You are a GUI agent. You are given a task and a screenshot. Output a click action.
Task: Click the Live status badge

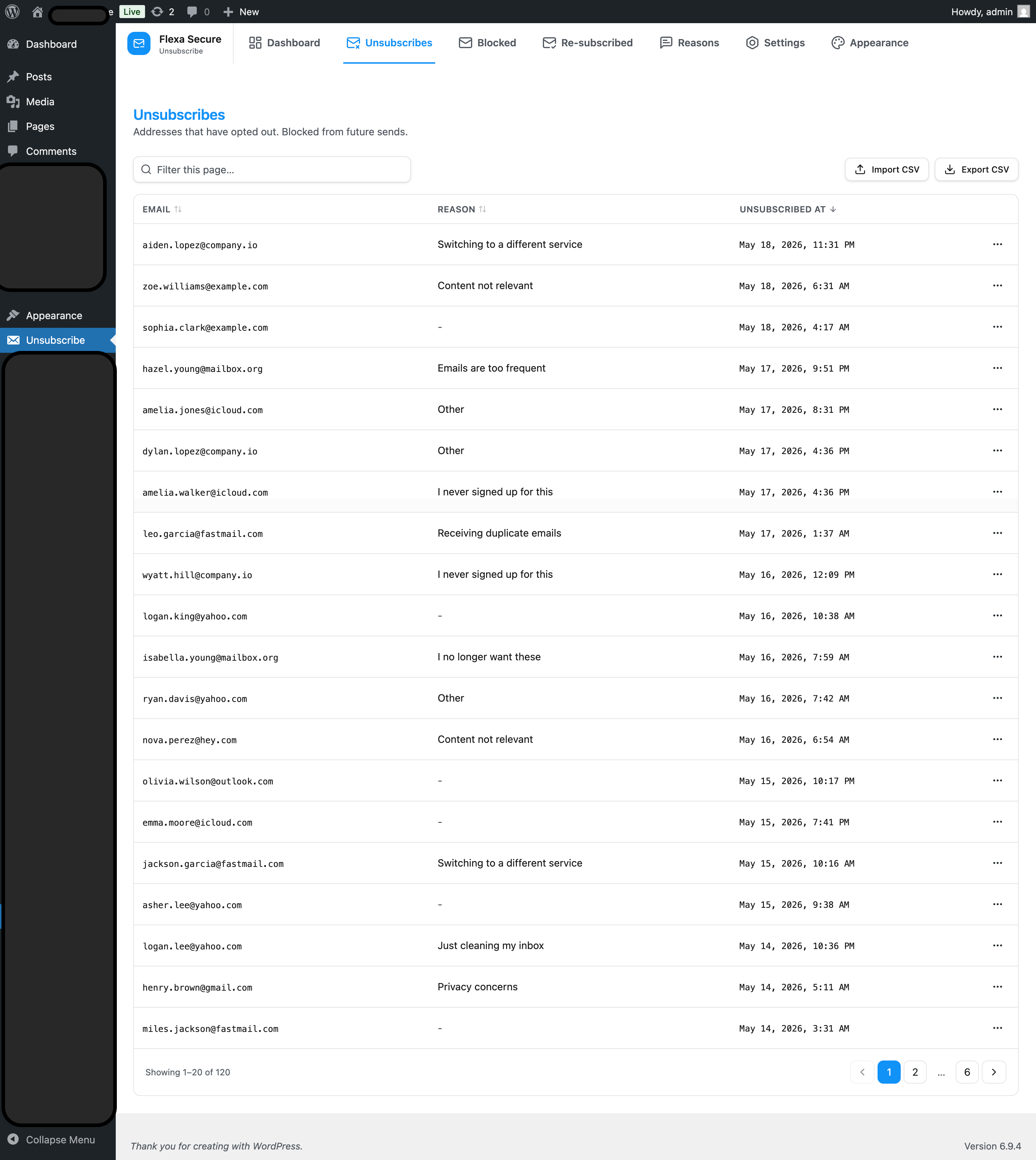(132, 11)
